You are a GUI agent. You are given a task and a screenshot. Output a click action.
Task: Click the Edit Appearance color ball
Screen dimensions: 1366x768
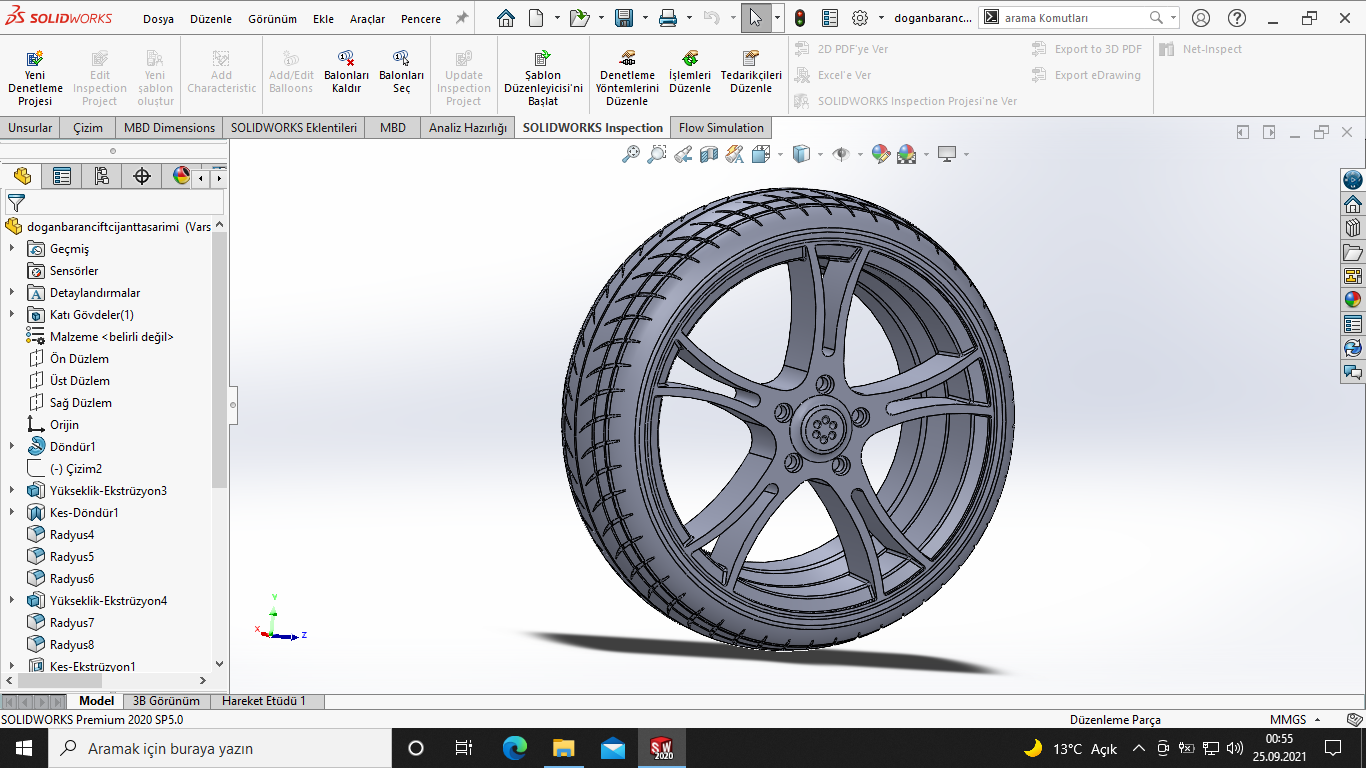tap(880, 154)
